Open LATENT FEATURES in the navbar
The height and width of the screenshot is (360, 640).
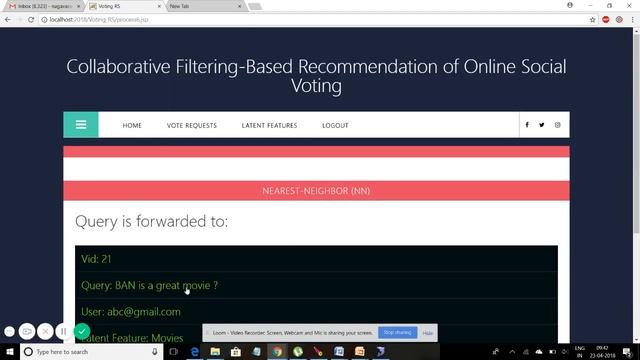click(x=269, y=125)
